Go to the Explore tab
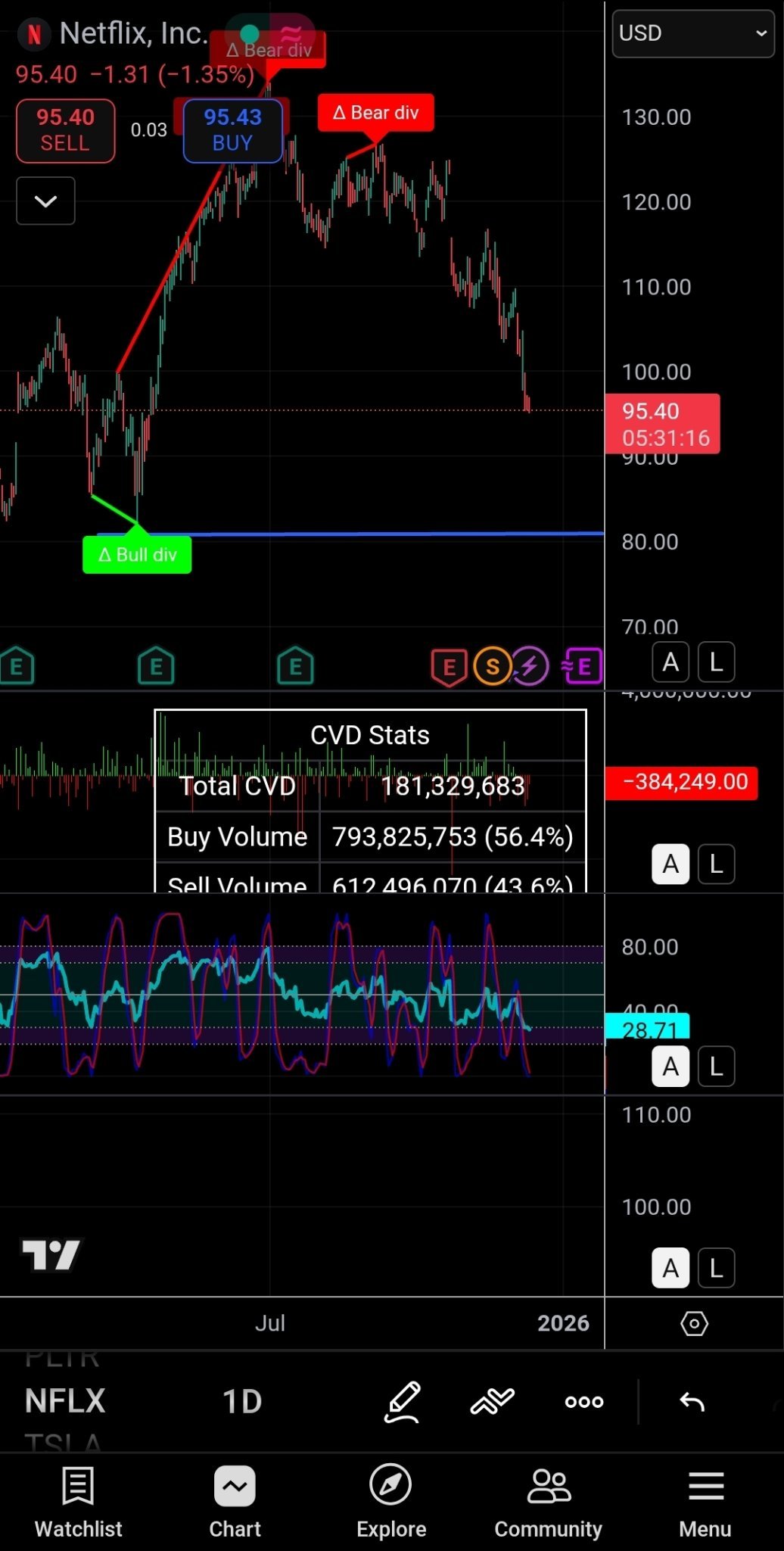The height and width of the screenshot is (1551, 784). pyautogui.click(x=391, y=1503)
